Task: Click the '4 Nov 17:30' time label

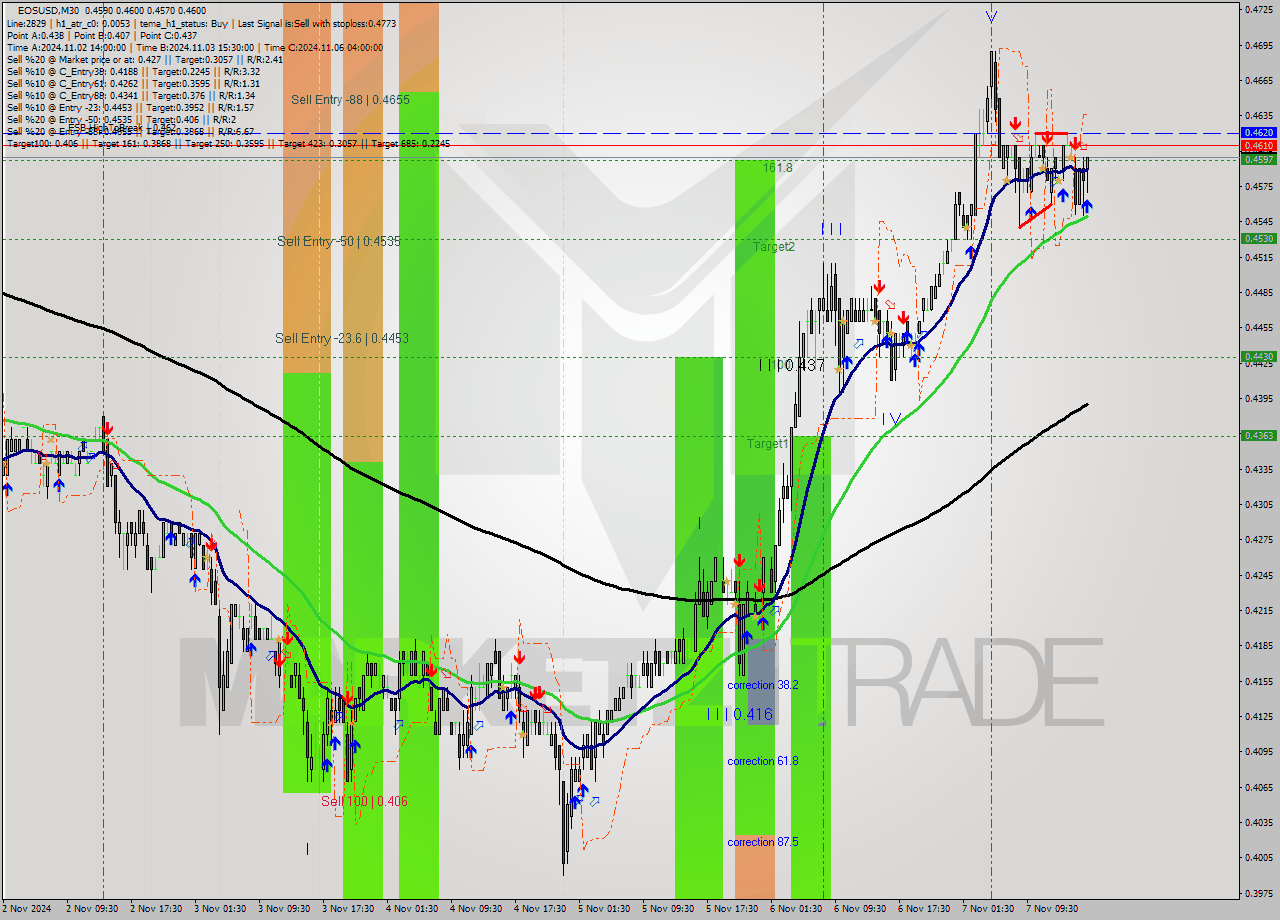Action: (540, 909)
